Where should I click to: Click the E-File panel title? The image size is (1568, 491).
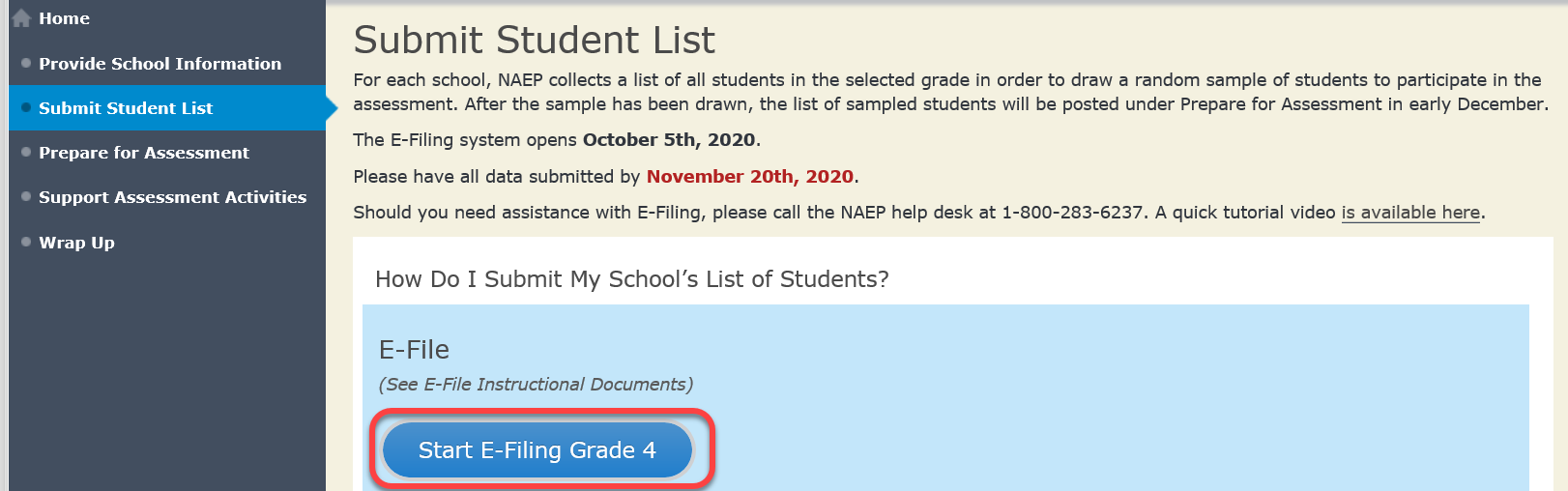(x=414, y=349)
